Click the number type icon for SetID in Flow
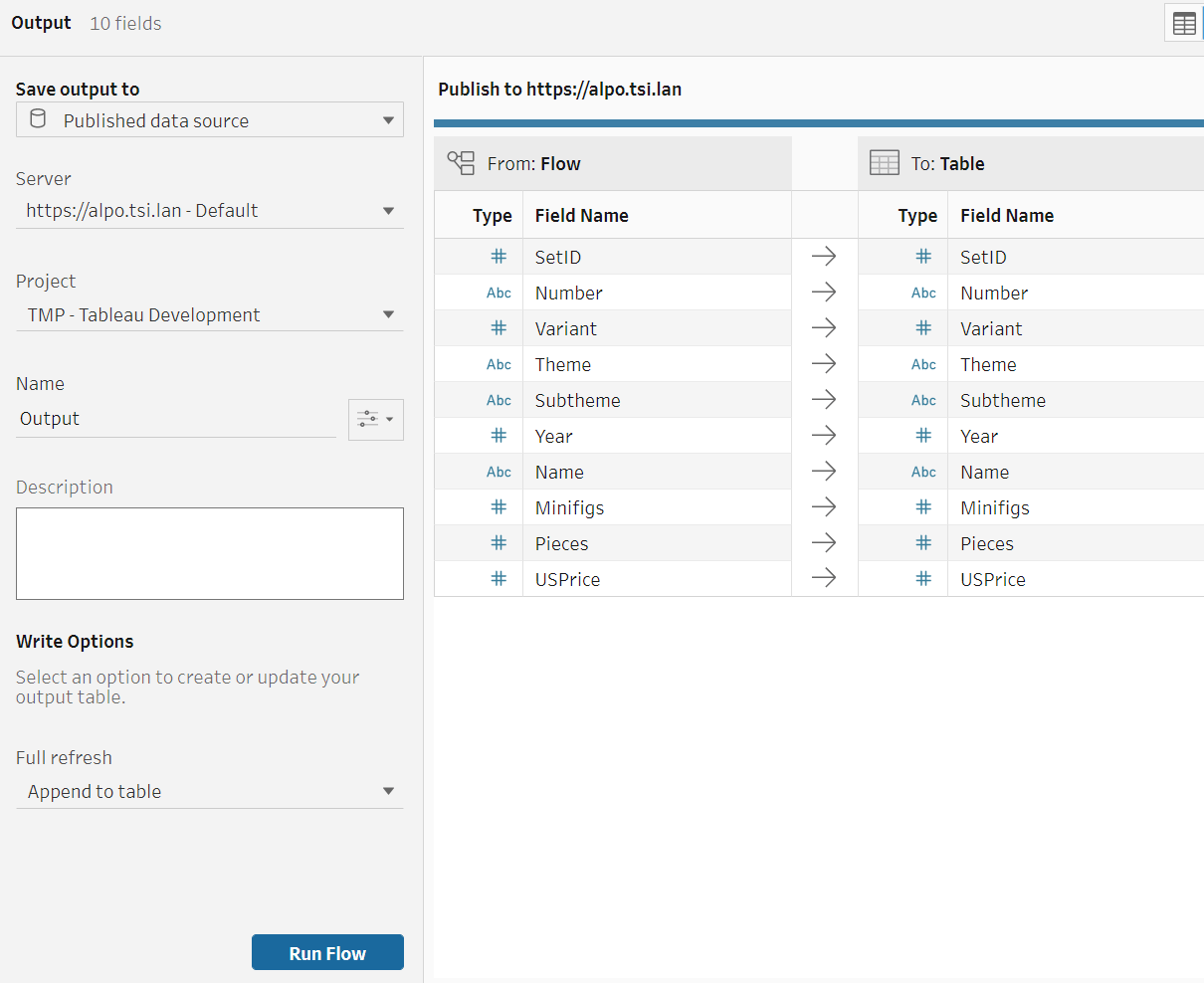The width and height of the screenshot is (1204, 983). [x=499, y=257]
